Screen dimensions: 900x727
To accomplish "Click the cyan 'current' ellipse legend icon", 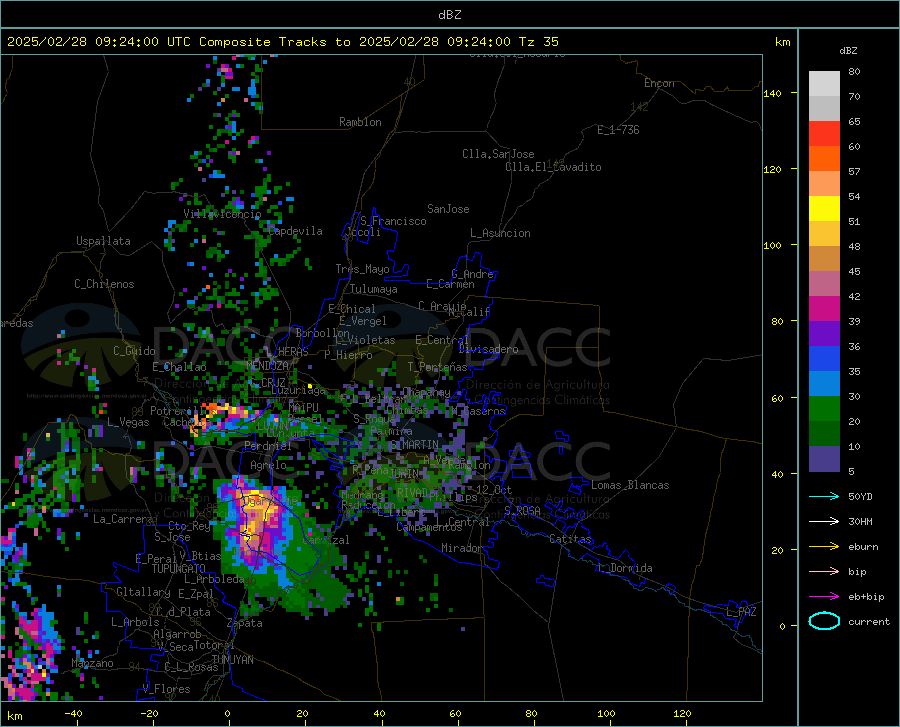I will [x=824, y=621].
